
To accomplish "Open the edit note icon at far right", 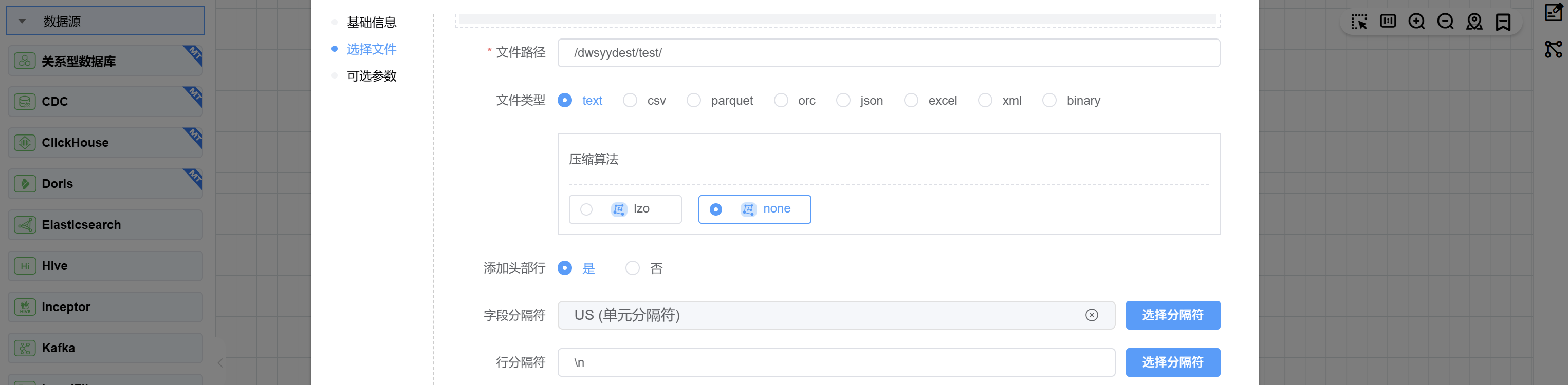I will coord(1554,12).
